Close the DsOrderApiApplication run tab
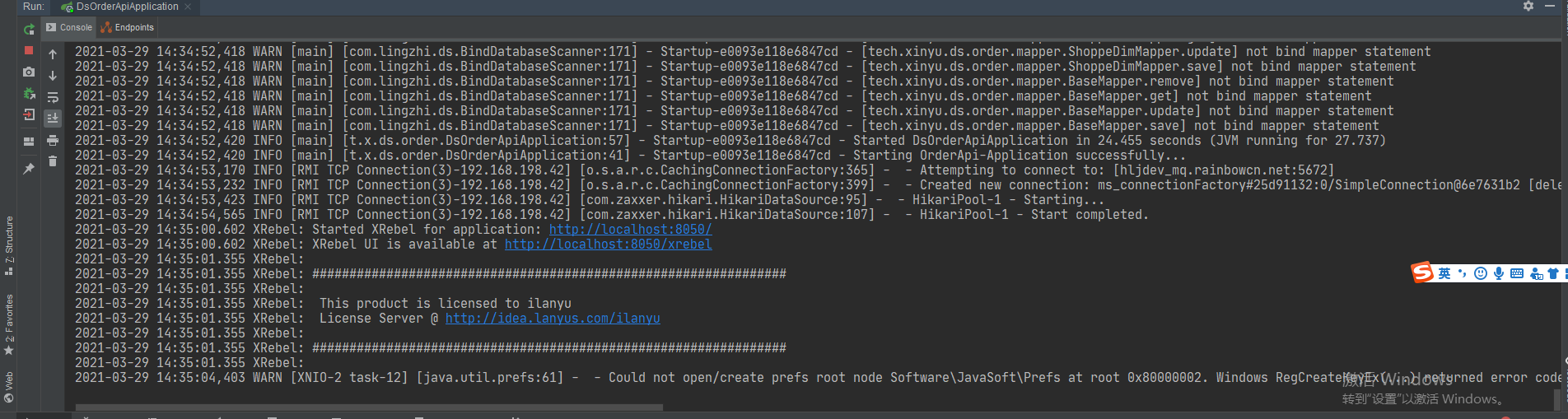Image resolution: width=1568 pixels, height=419 pixels. click(188, 7)
